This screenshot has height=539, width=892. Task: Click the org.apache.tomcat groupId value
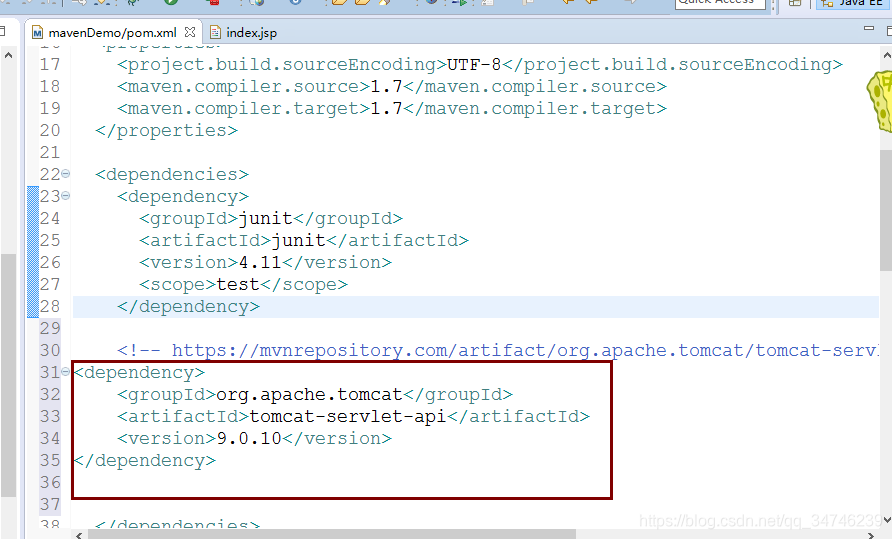[x=309, y=394]
